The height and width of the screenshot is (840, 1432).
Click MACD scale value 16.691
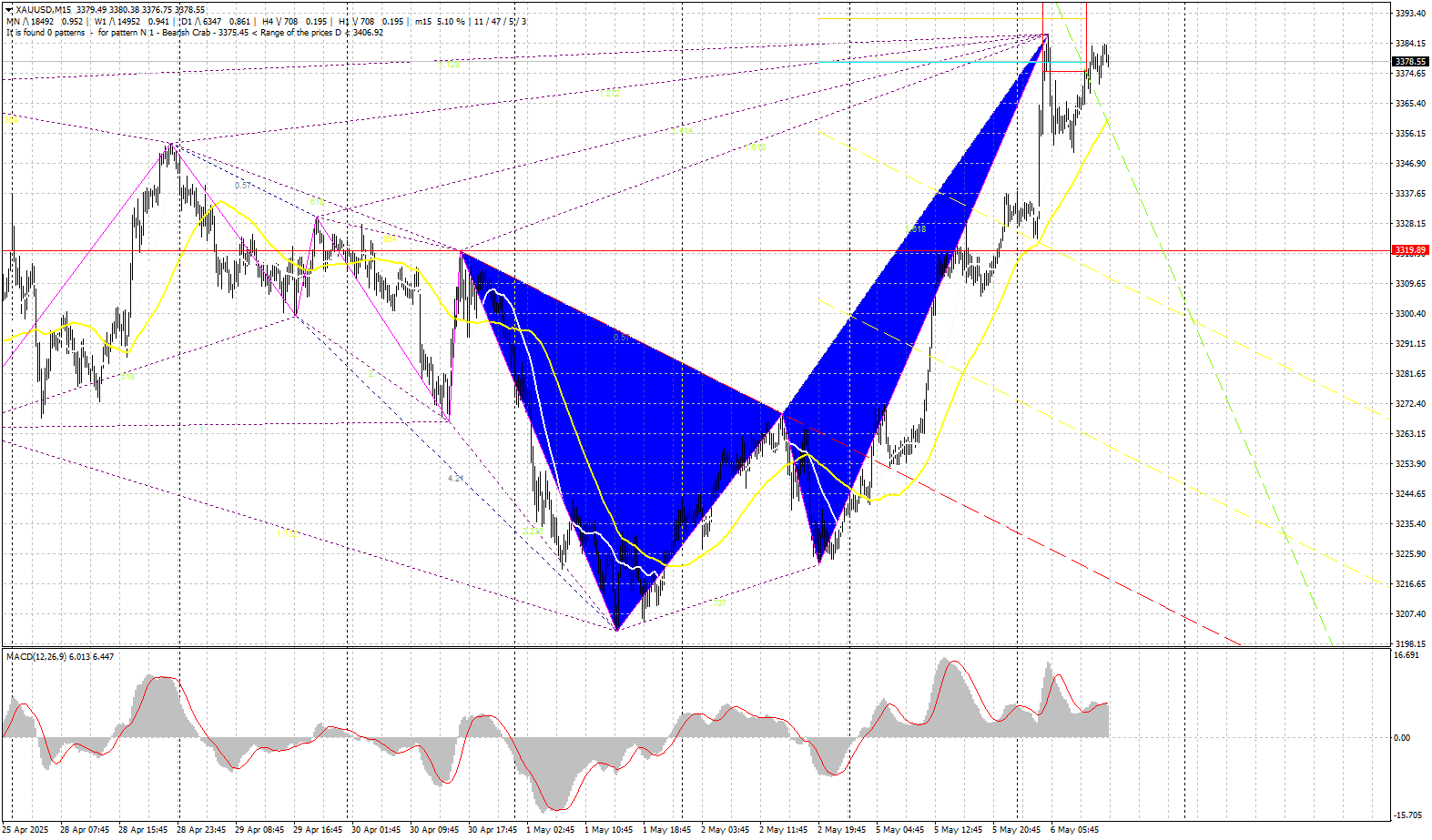pyautogui.click(x=1407, y=655)
